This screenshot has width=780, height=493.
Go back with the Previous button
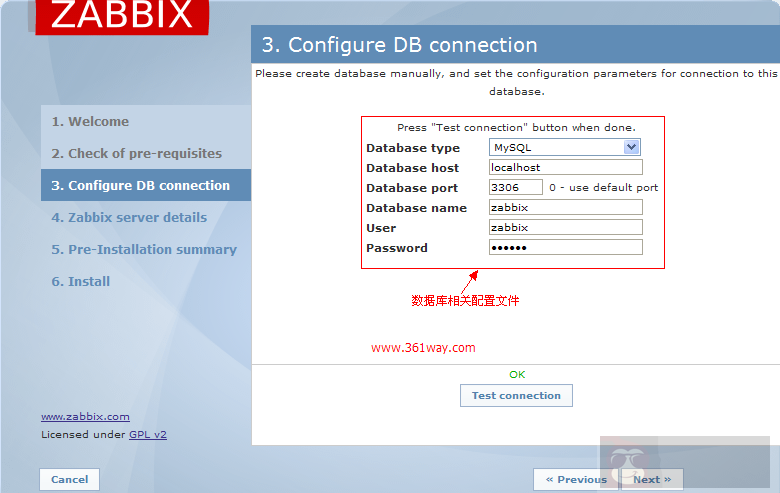tap(576, 480)
